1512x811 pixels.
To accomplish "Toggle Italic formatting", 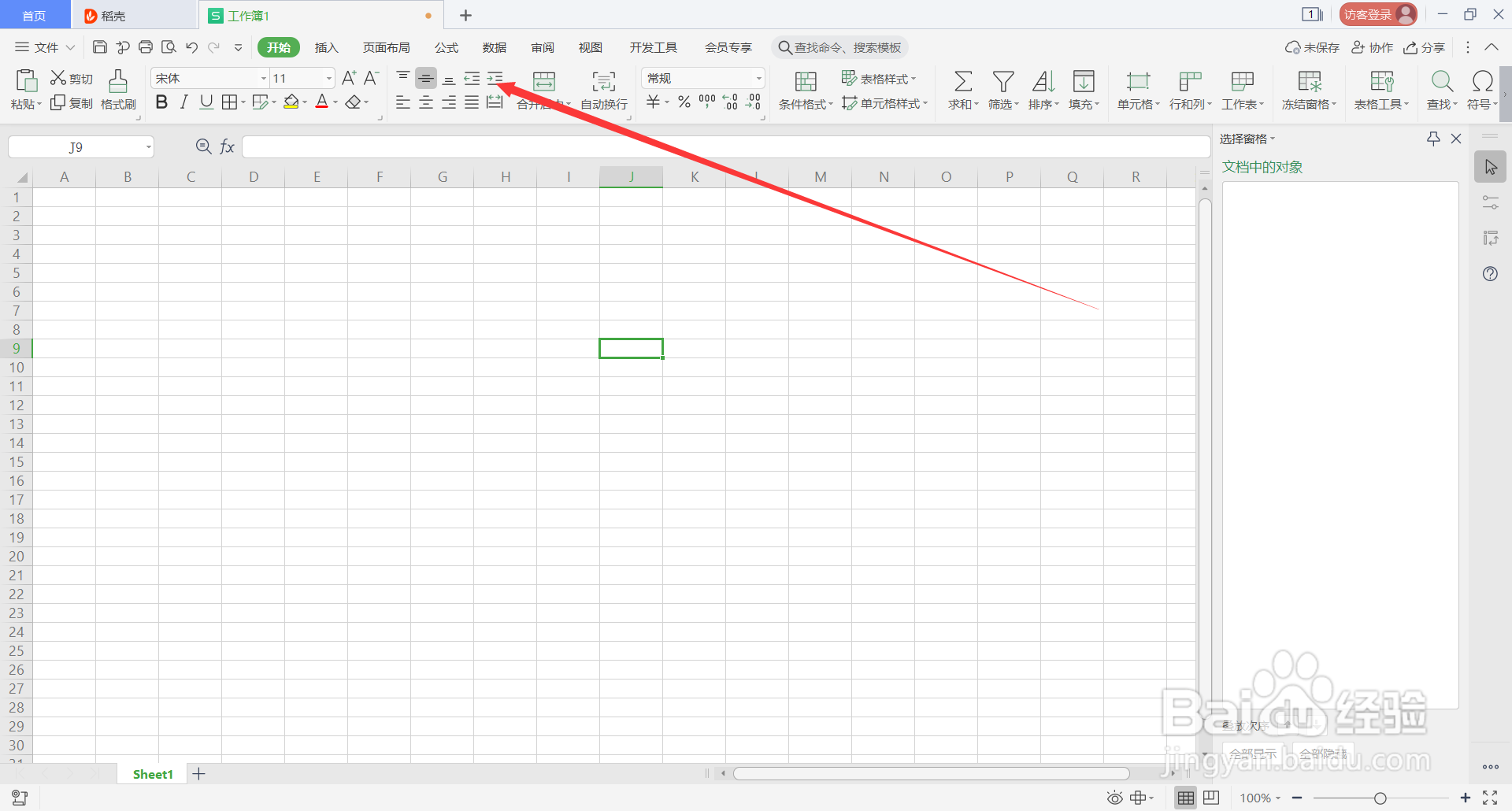I will click(184, 102).
